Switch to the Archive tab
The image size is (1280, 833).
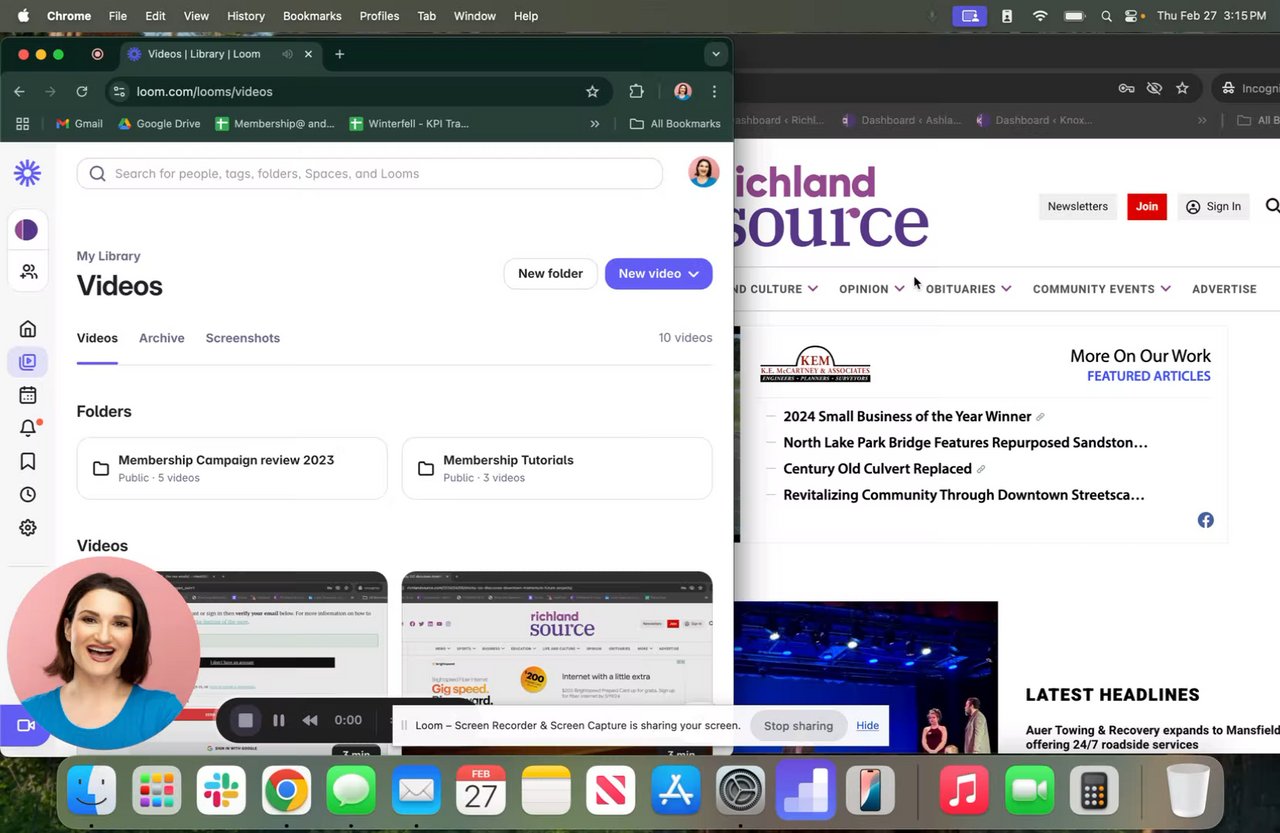(162, 338)
